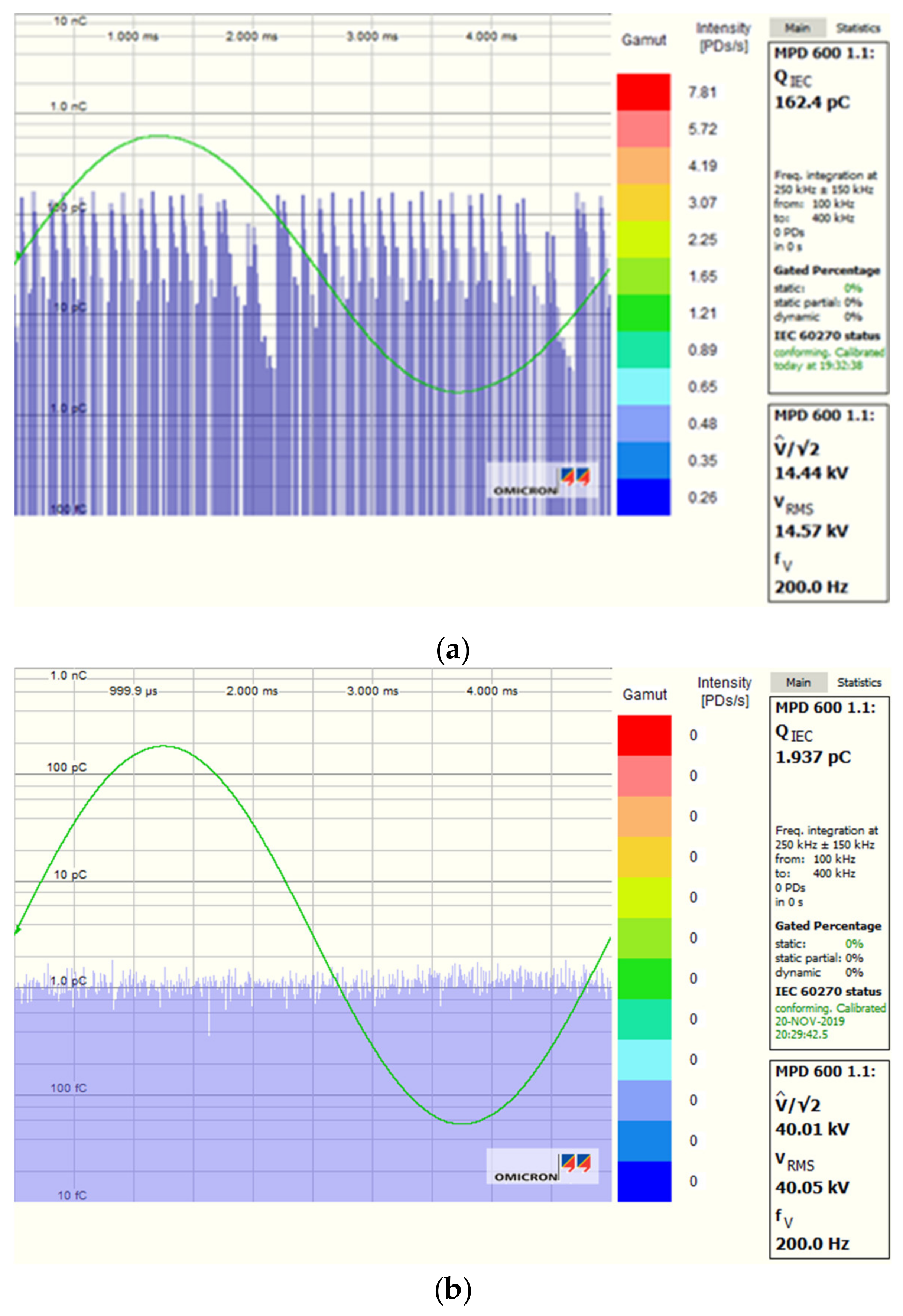Click 14.57 kV VRMS value
Image resolution: width=903 pixels, height=1316 pixels.
pyautogui.click(x=811, y=531)
